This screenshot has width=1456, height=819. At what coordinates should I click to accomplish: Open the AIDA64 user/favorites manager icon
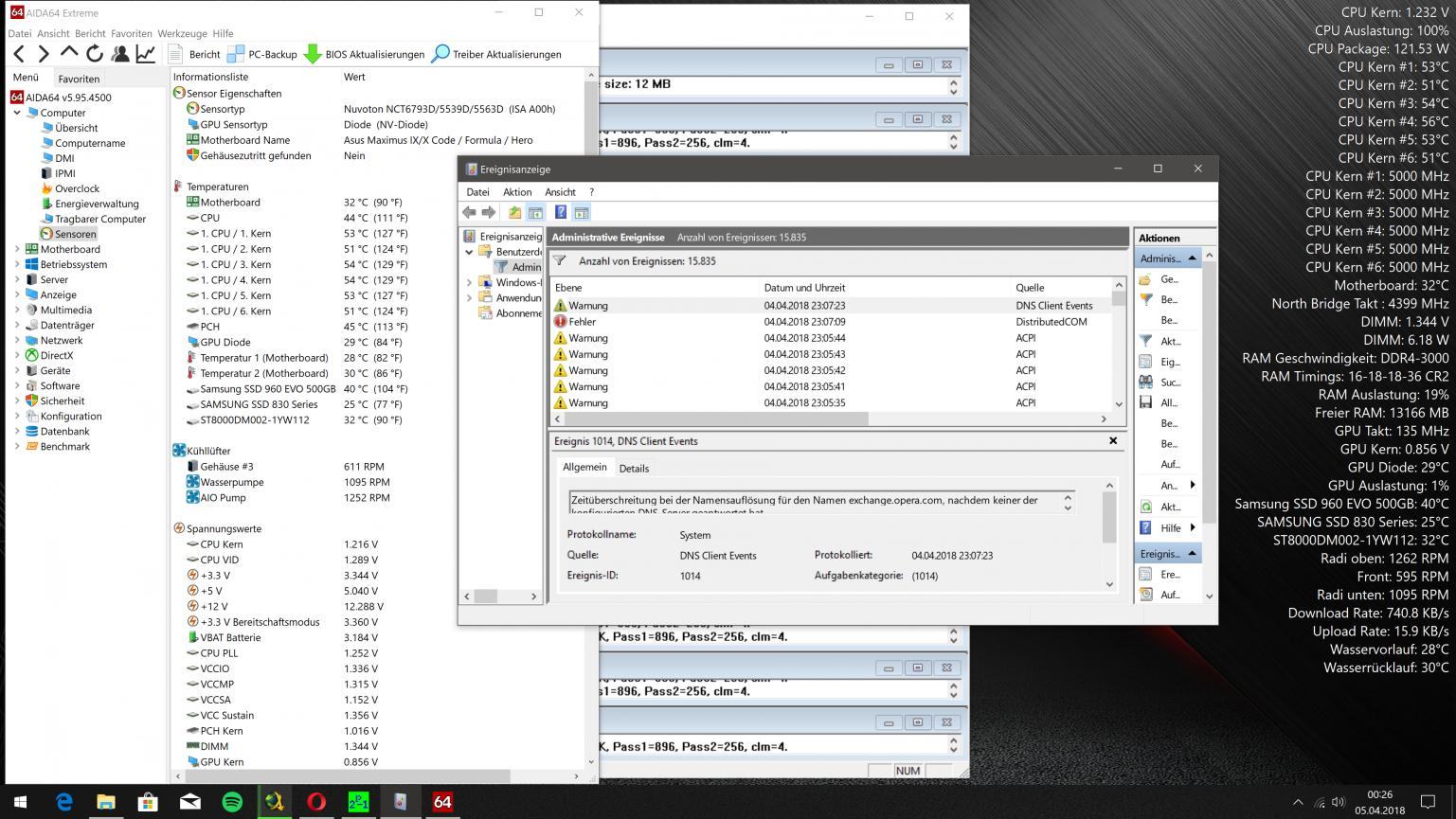tap(120, 54)
